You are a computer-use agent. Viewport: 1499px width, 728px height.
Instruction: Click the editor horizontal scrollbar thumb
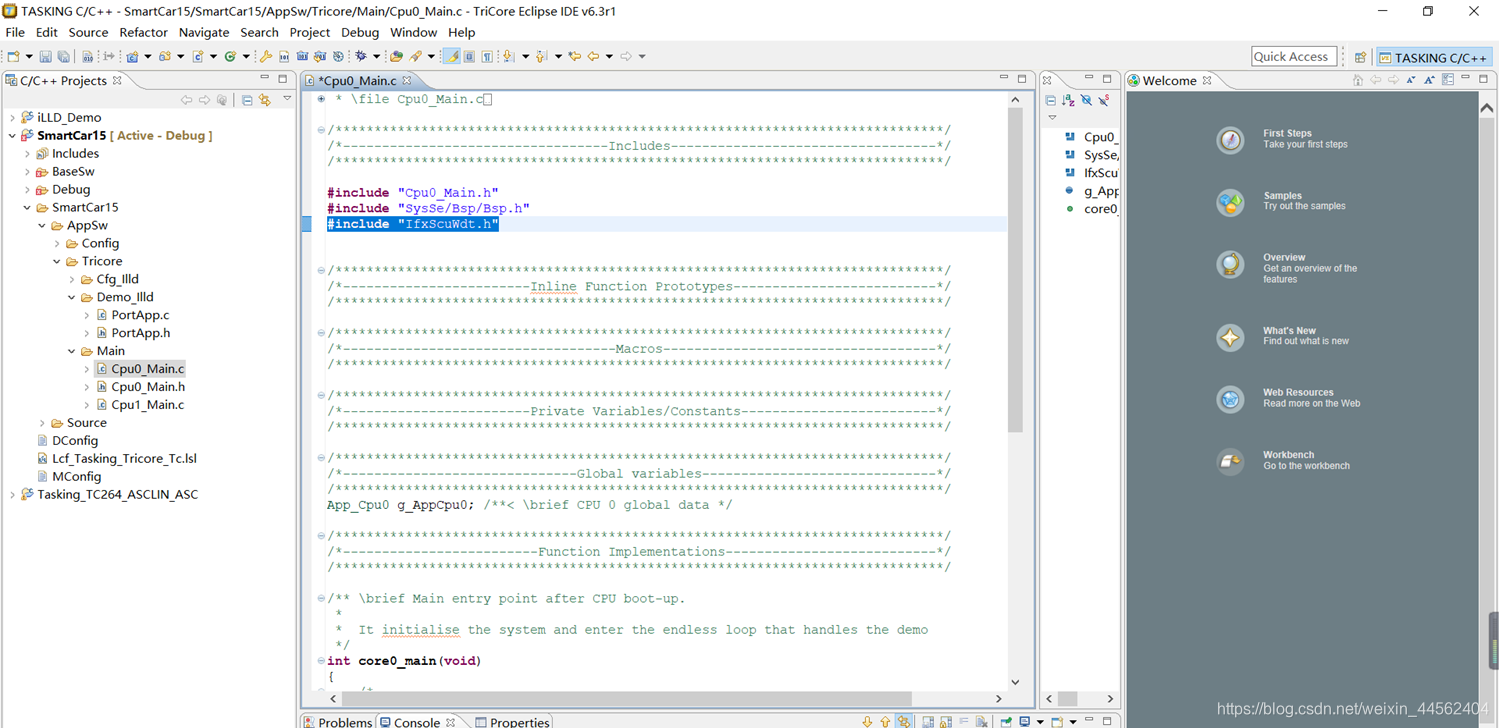point(627,698)
